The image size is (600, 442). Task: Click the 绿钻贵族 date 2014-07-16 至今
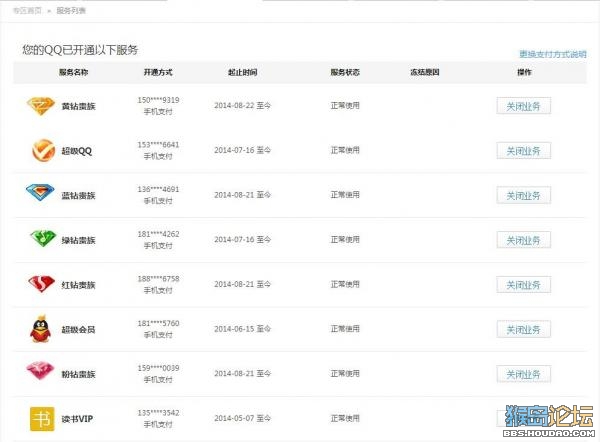pyautogui.click(x=243, y=240)
